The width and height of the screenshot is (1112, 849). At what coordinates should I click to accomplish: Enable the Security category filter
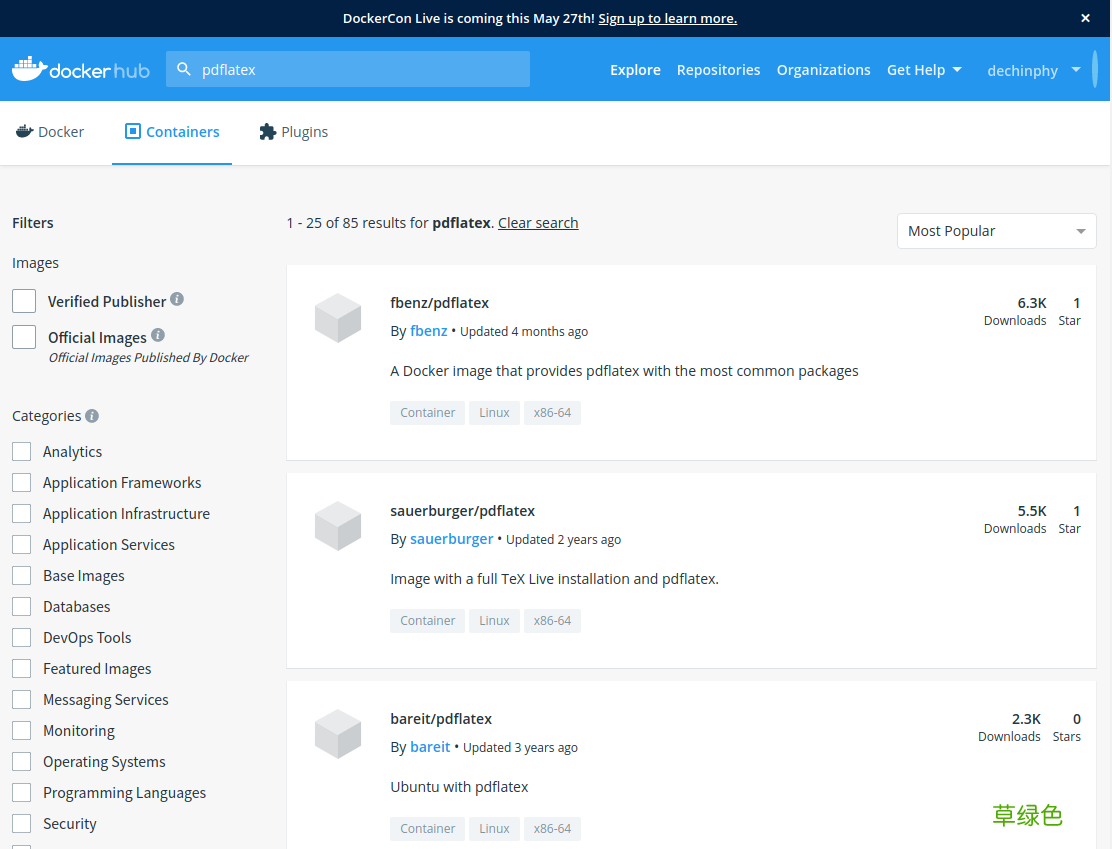[21, 823]
